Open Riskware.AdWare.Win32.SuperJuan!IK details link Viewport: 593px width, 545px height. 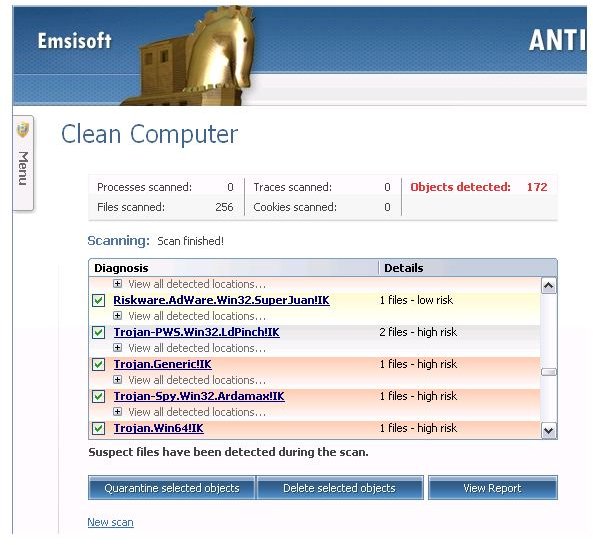point(222,300)
